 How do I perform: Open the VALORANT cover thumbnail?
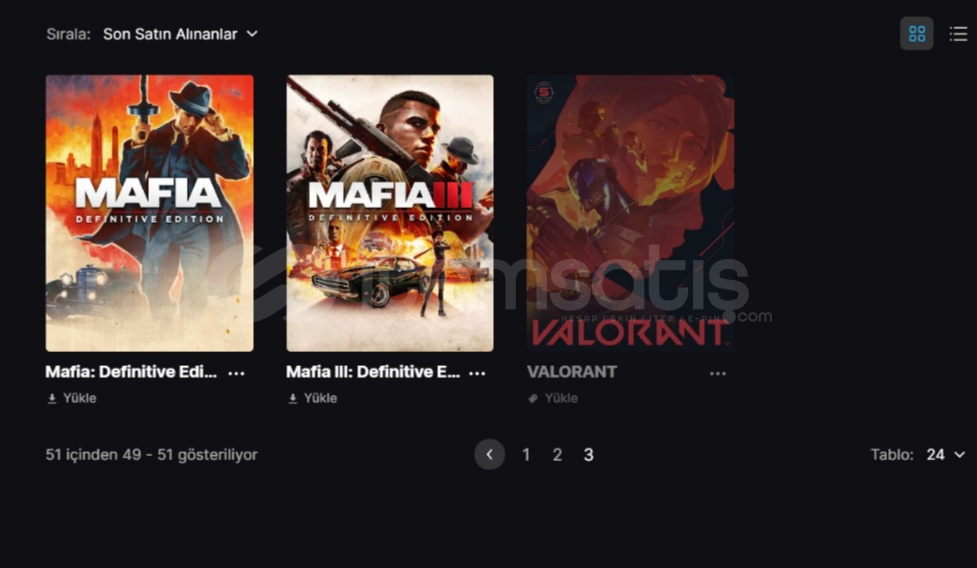[631, 213]
